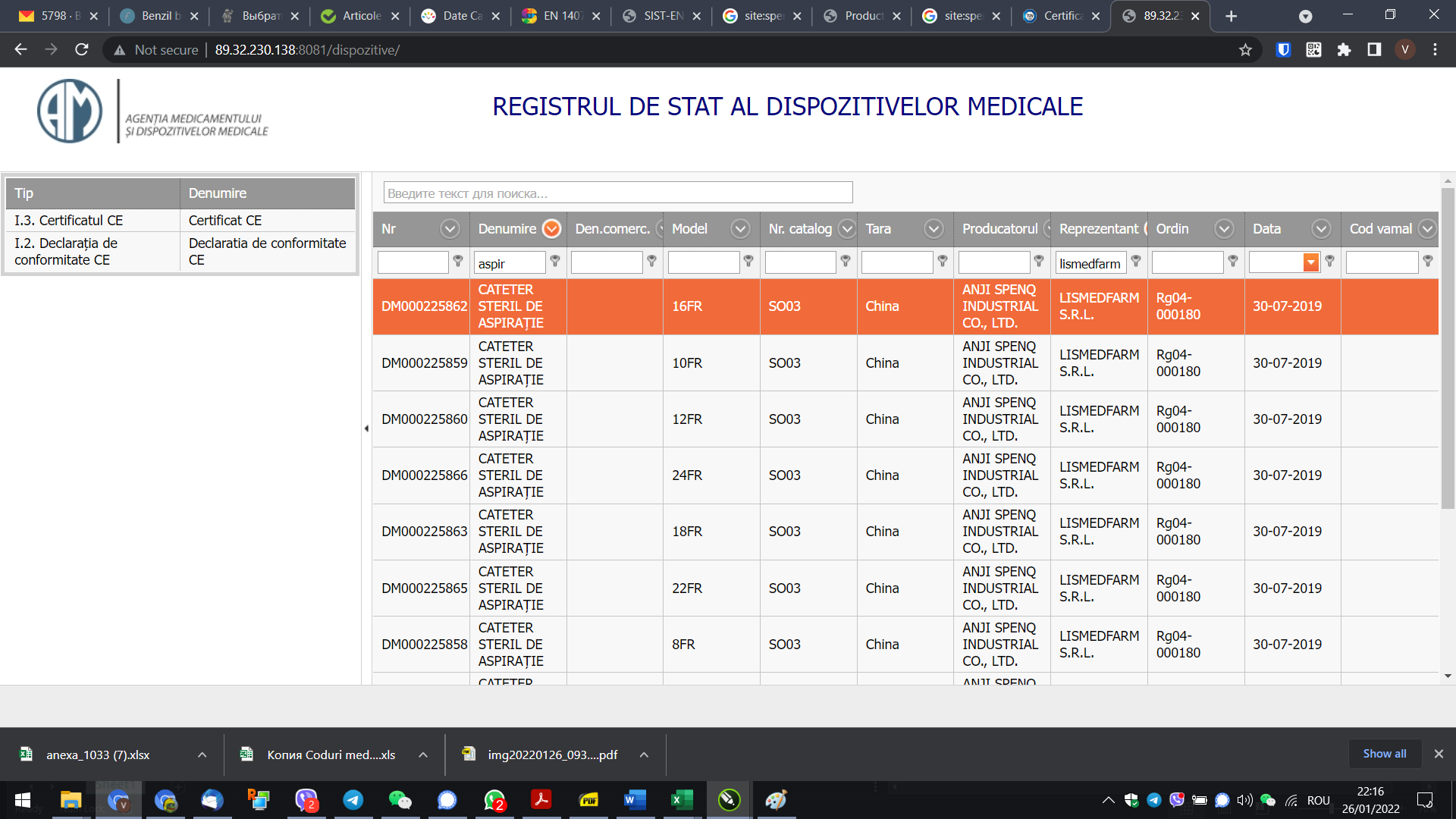The image size is (1456, 819).
Task: Open Excel from the taskbar
Action: click(681, 800)
